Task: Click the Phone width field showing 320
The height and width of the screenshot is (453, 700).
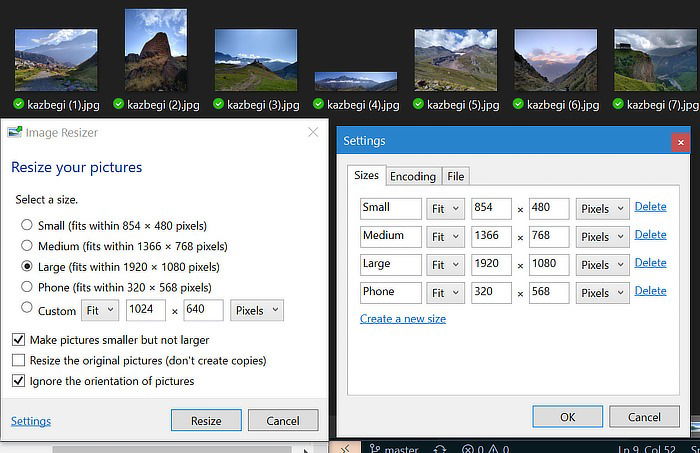Action: (x=491, y=293)
